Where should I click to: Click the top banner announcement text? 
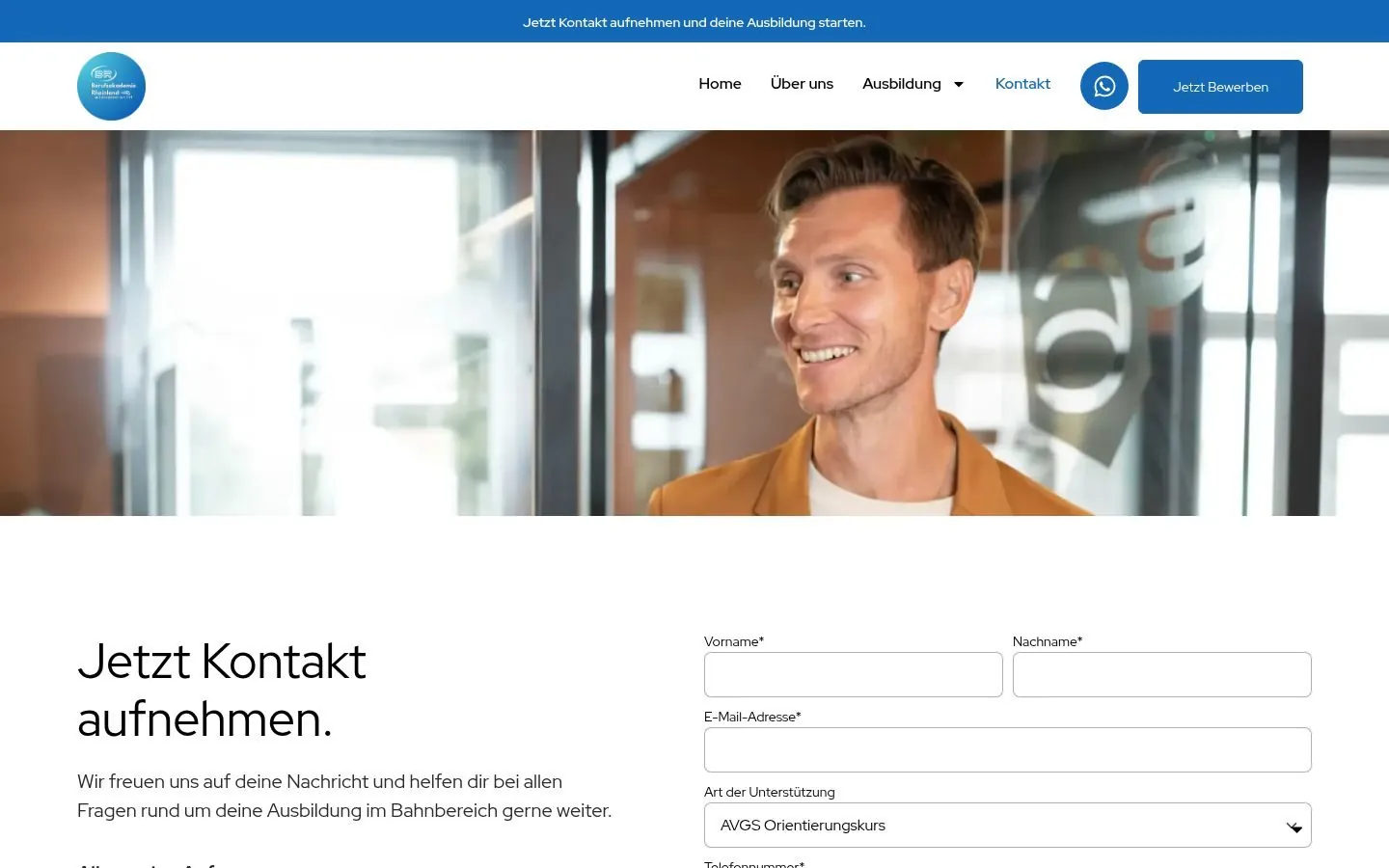(694, 22)
